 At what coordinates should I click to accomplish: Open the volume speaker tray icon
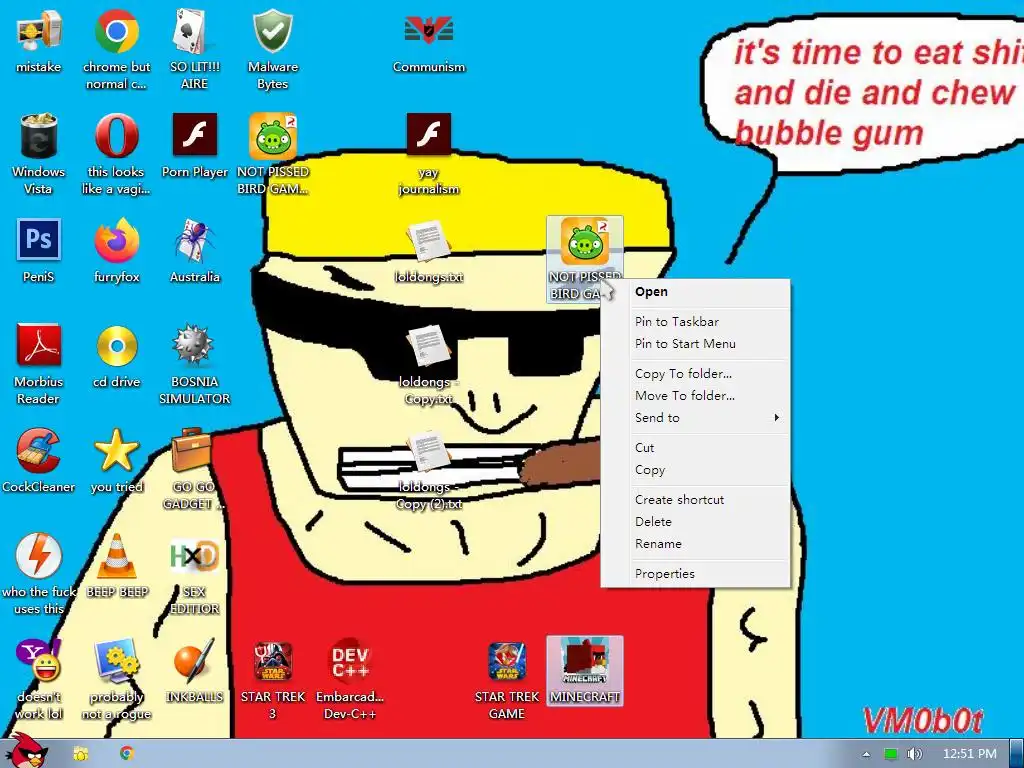(x=914, y=754)
